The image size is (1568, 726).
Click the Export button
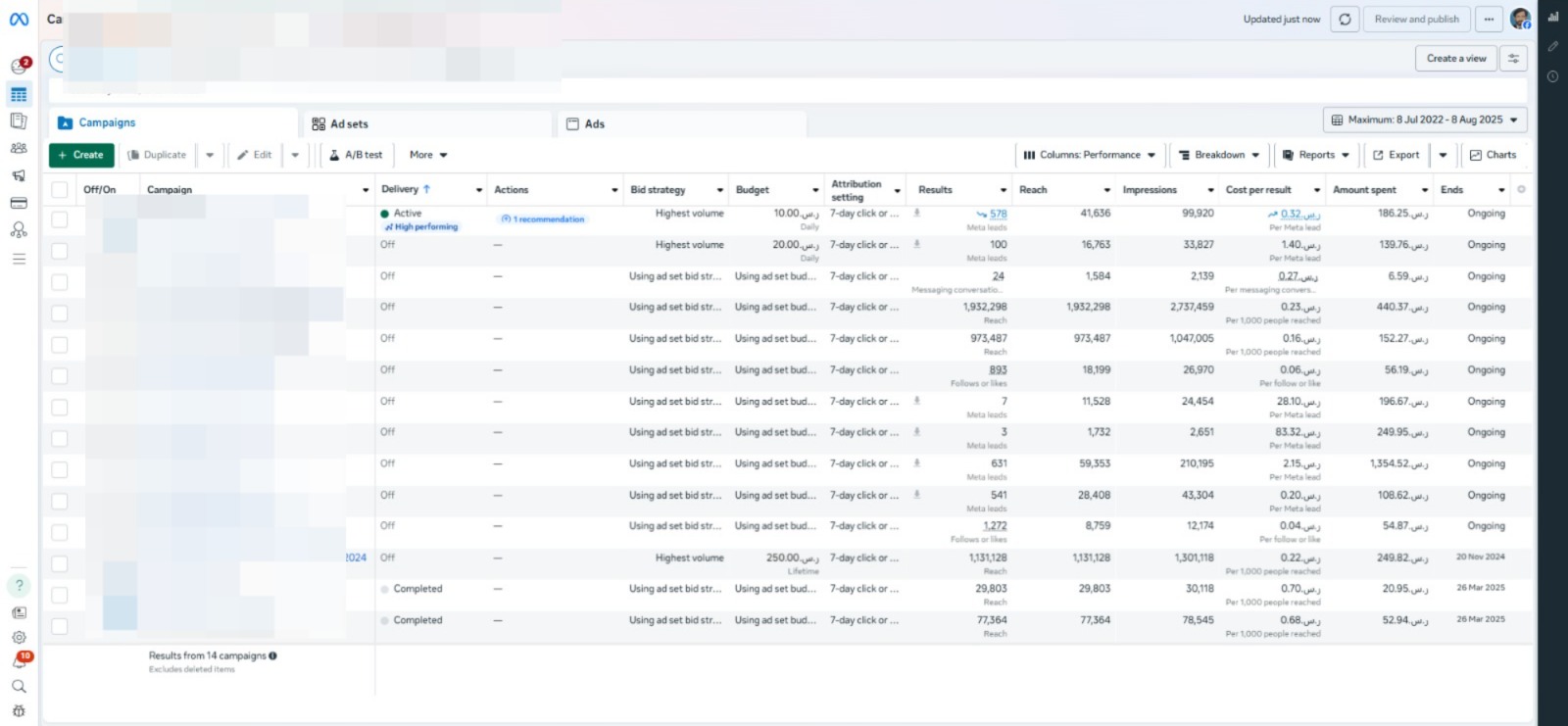(x=1396, y=155)
